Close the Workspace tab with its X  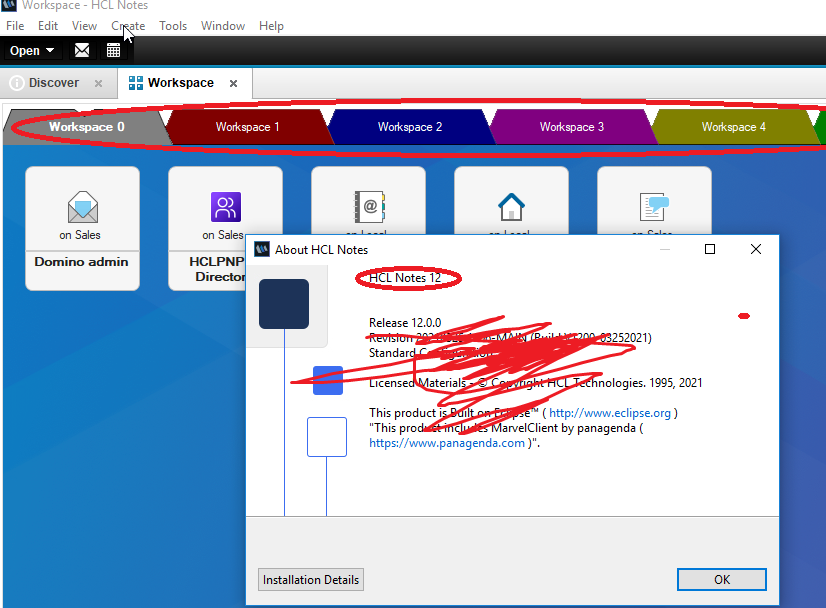(x=234, y=83)
